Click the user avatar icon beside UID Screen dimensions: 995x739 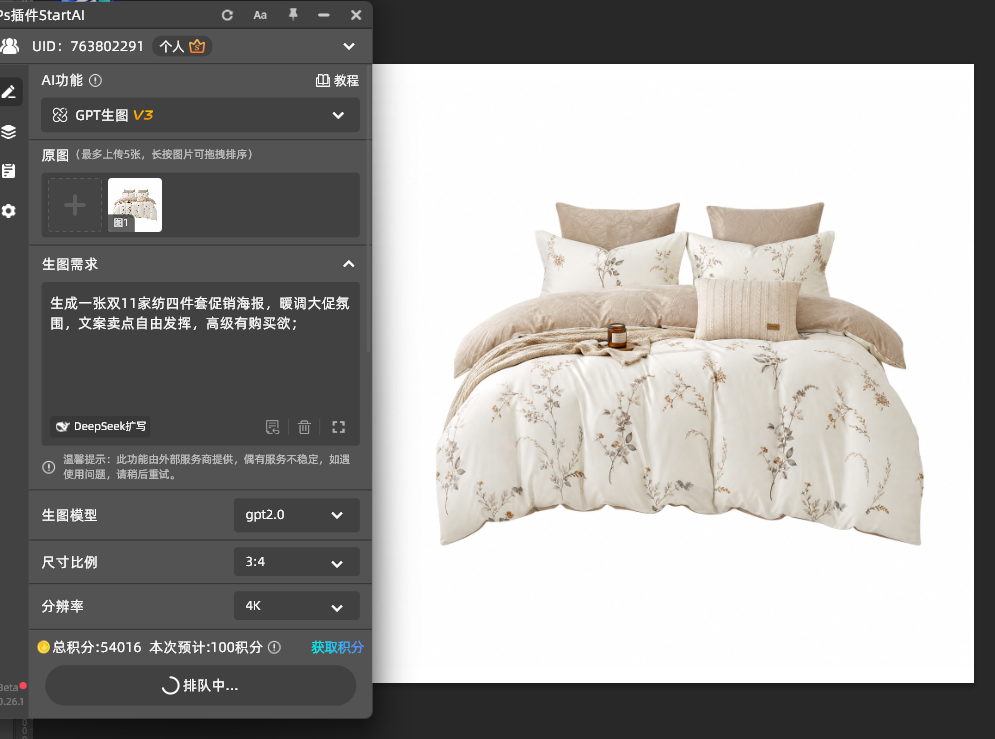pyautogui.click(x=10, y=46)
